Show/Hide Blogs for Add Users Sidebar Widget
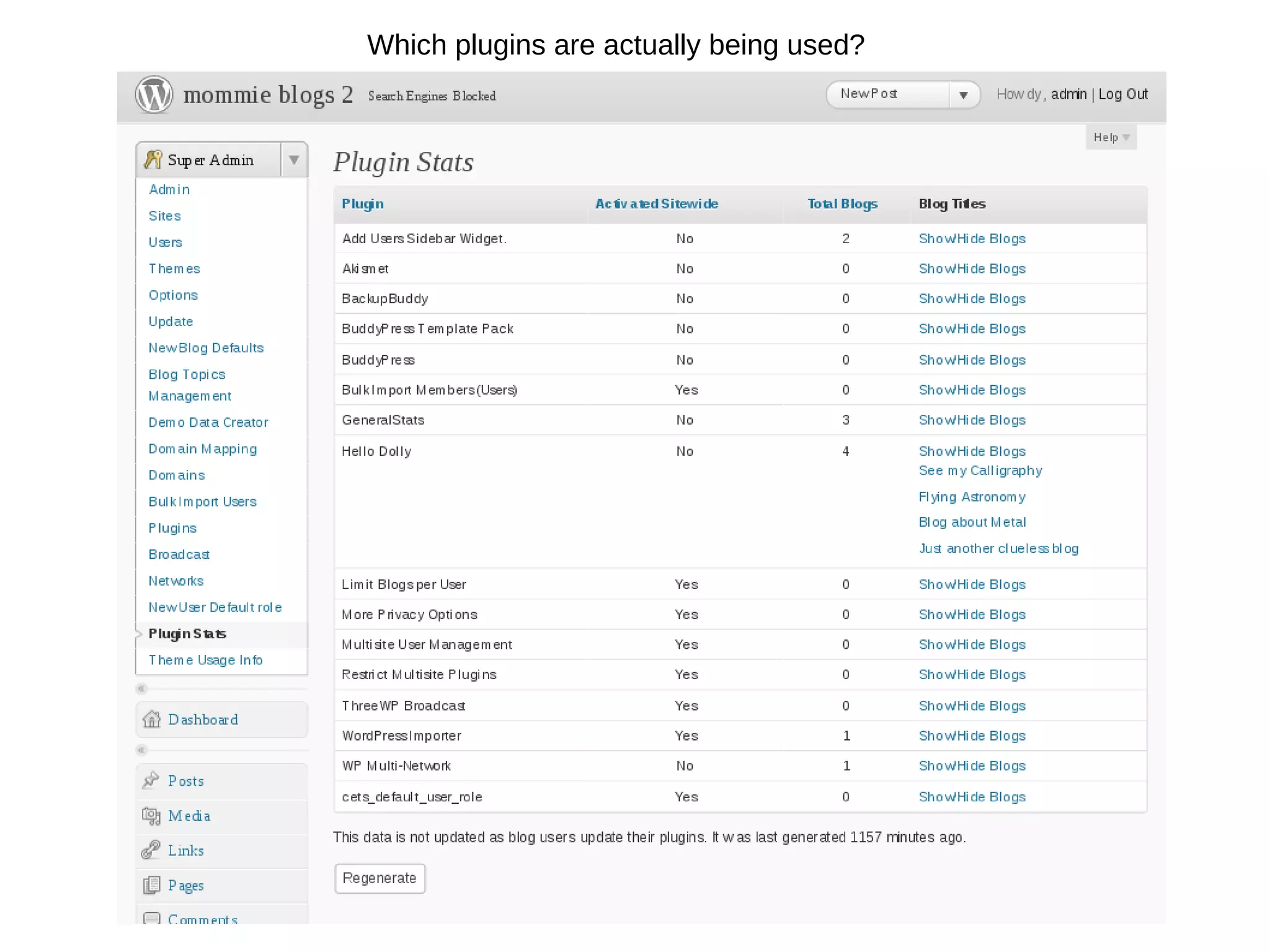The width and height of the screenshot is (1270, 952). [972, 239]
